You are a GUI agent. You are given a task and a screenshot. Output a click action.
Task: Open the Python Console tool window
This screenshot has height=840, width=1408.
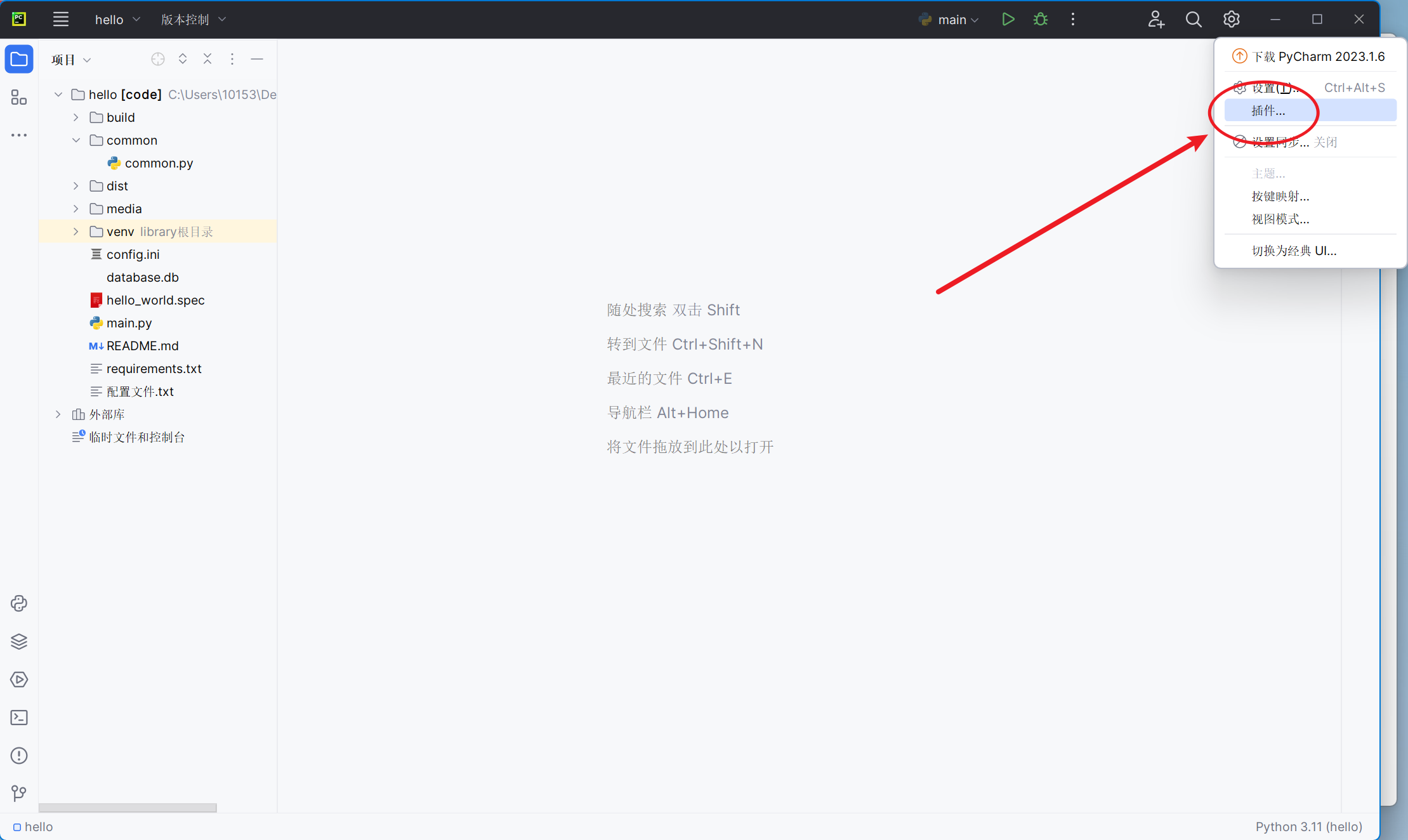point(19,603)
